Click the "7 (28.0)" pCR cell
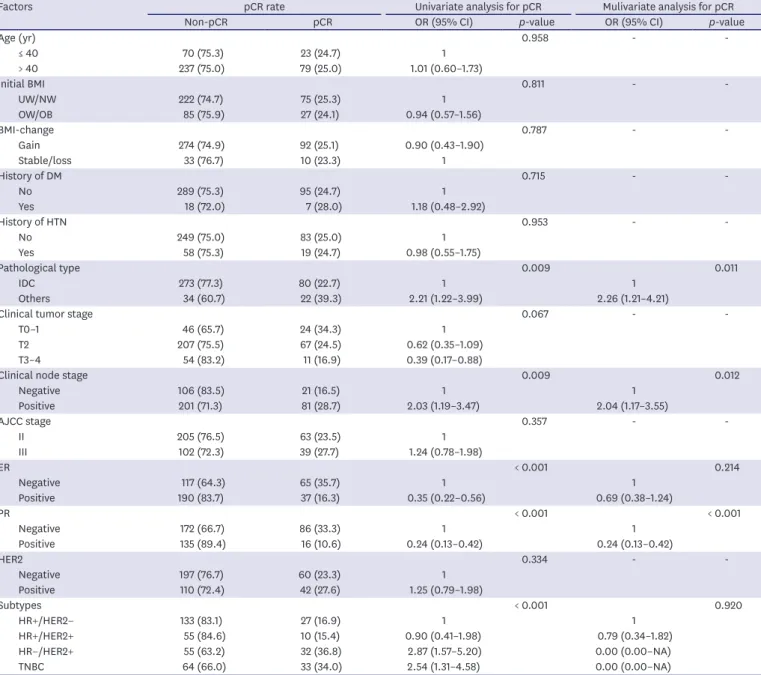 [323, 207]
